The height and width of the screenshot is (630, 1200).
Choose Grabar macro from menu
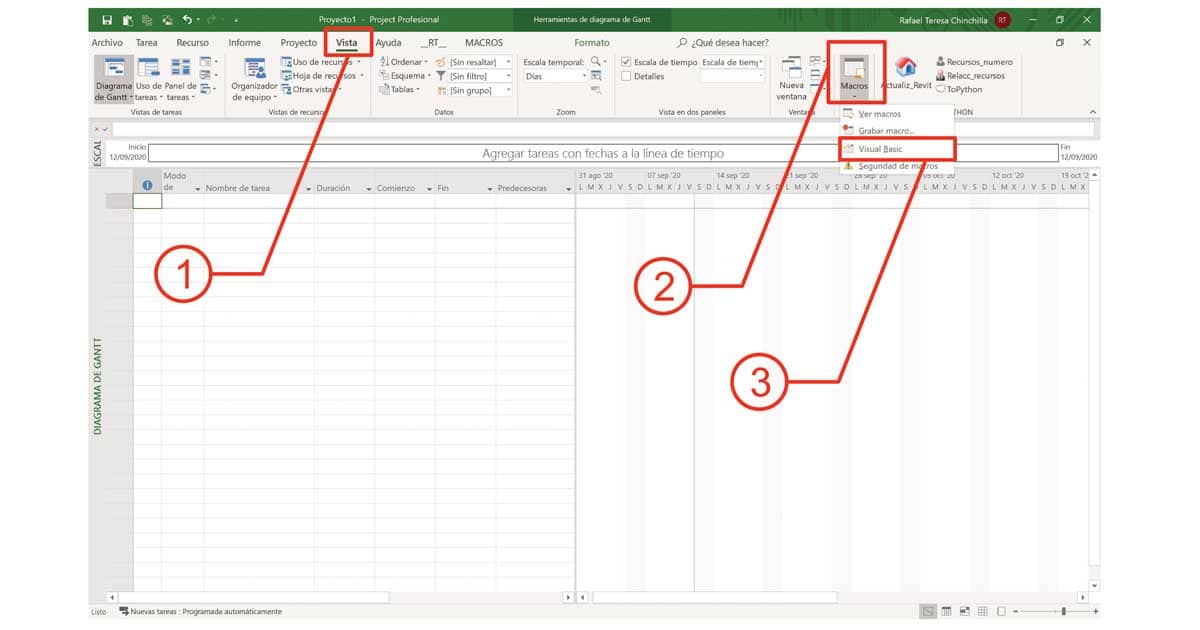[896, 131]
